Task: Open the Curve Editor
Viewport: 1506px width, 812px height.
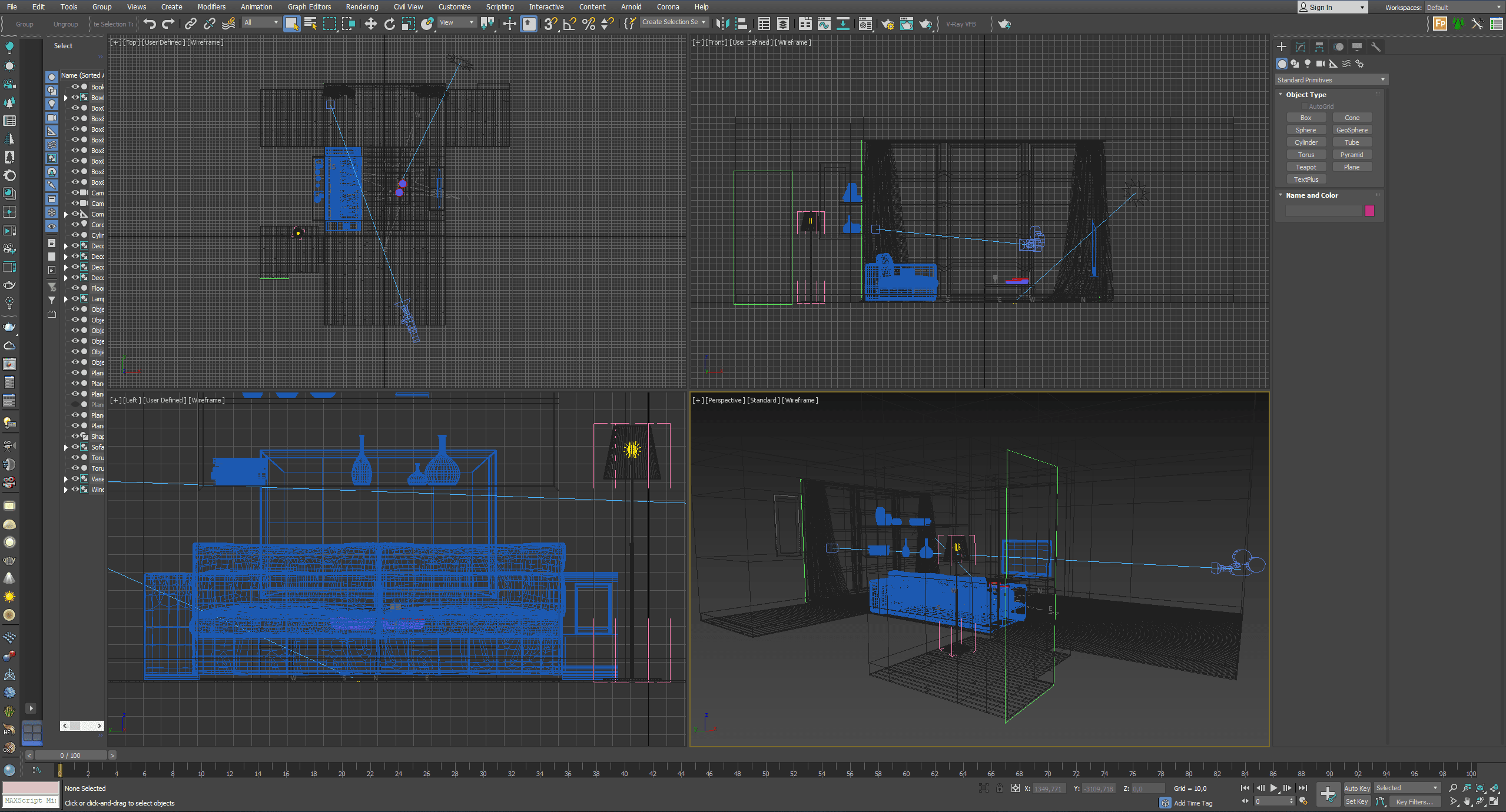Action: [x=824, y=24]
